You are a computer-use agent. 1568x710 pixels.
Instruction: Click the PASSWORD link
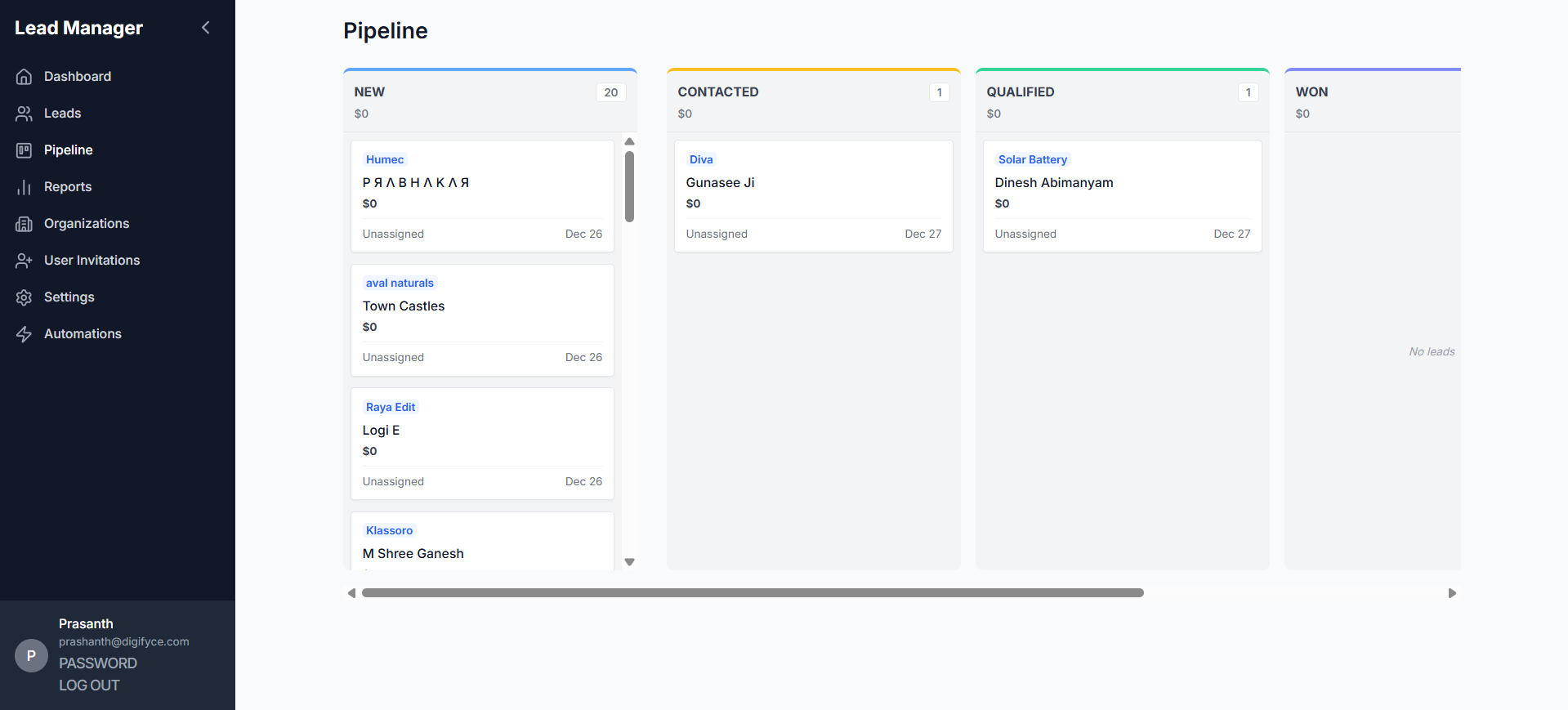click(x=98, y=663)
